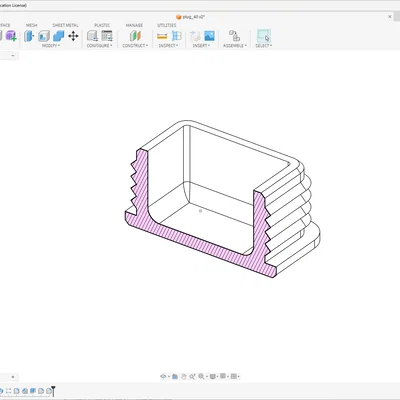400x400 pixels.
Task: Click the Zoom magnifier icon beside the Pan hand
Action: 192,376
